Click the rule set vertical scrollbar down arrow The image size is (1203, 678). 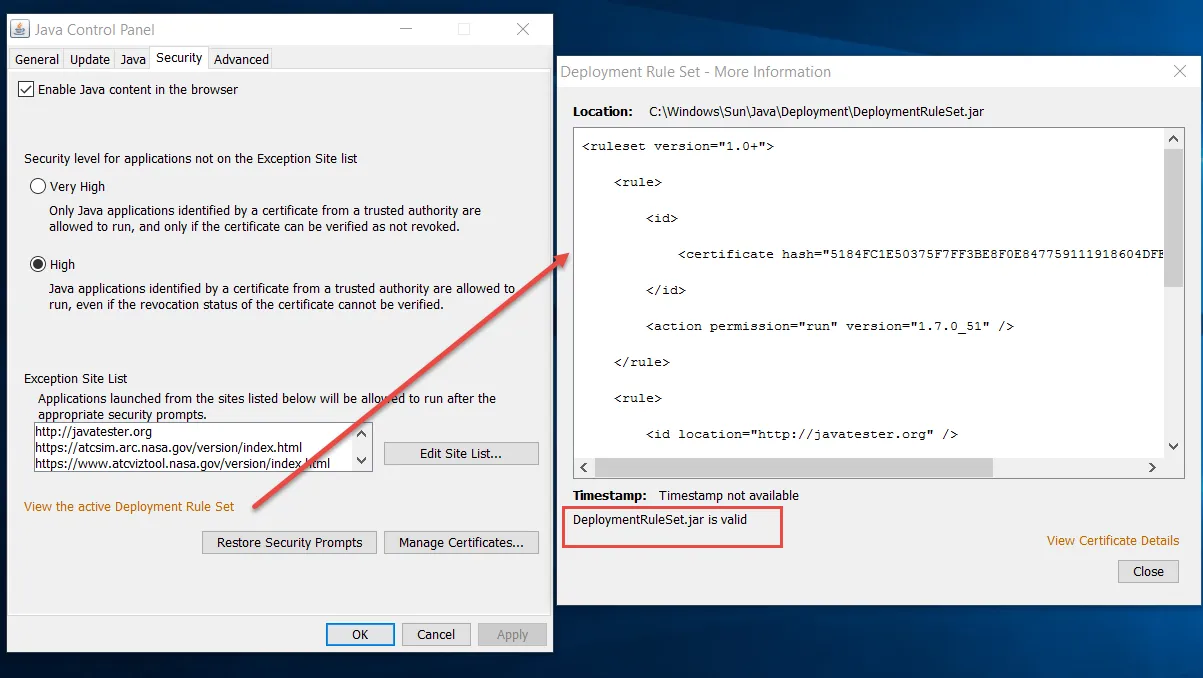(1174, 447)
